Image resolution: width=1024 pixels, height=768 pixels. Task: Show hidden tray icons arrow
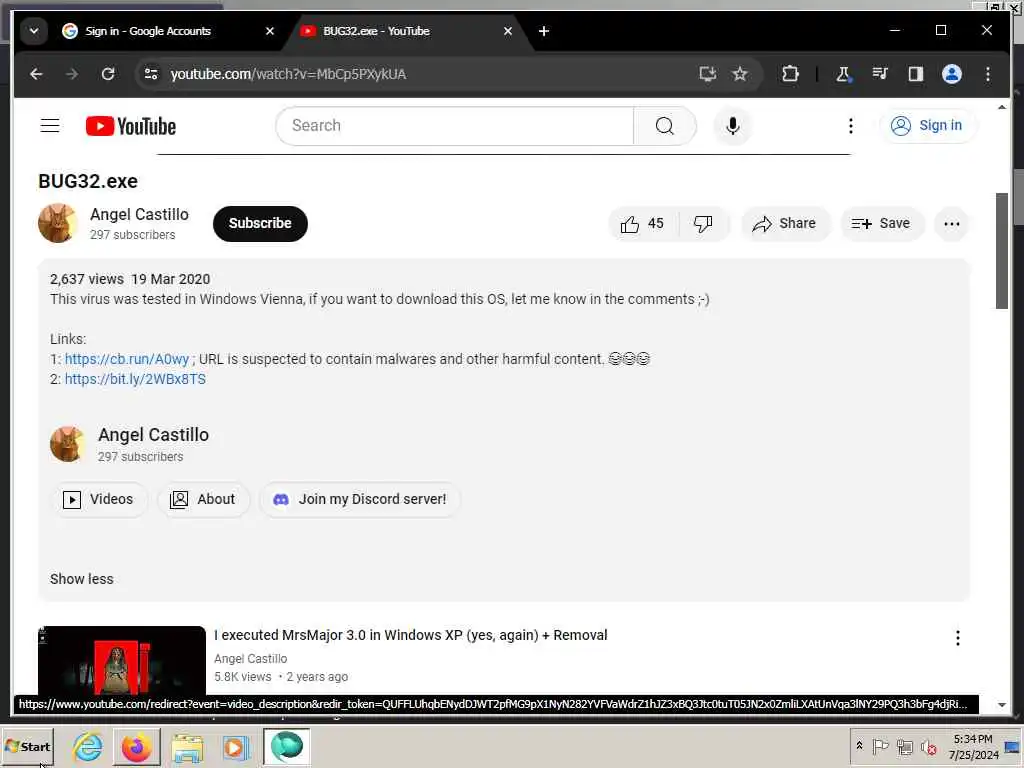click(859, 746)
